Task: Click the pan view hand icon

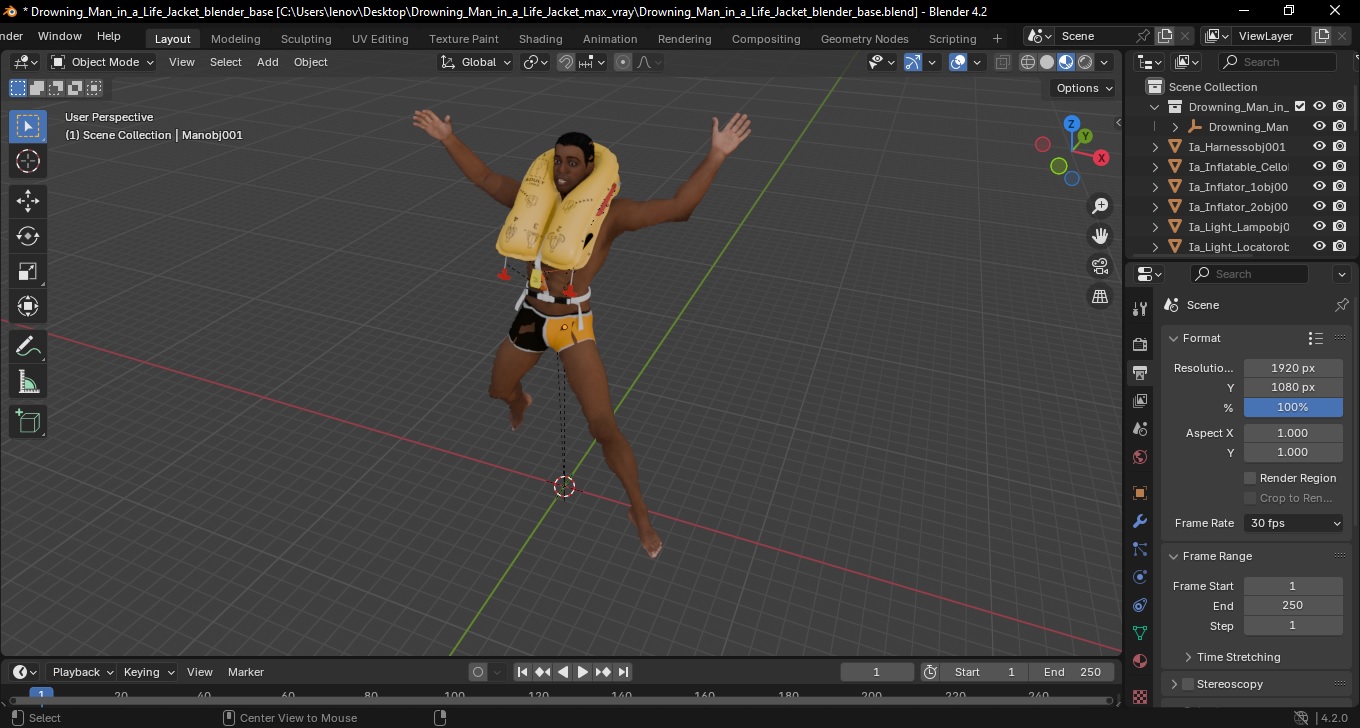Action: pos(1100,236)
